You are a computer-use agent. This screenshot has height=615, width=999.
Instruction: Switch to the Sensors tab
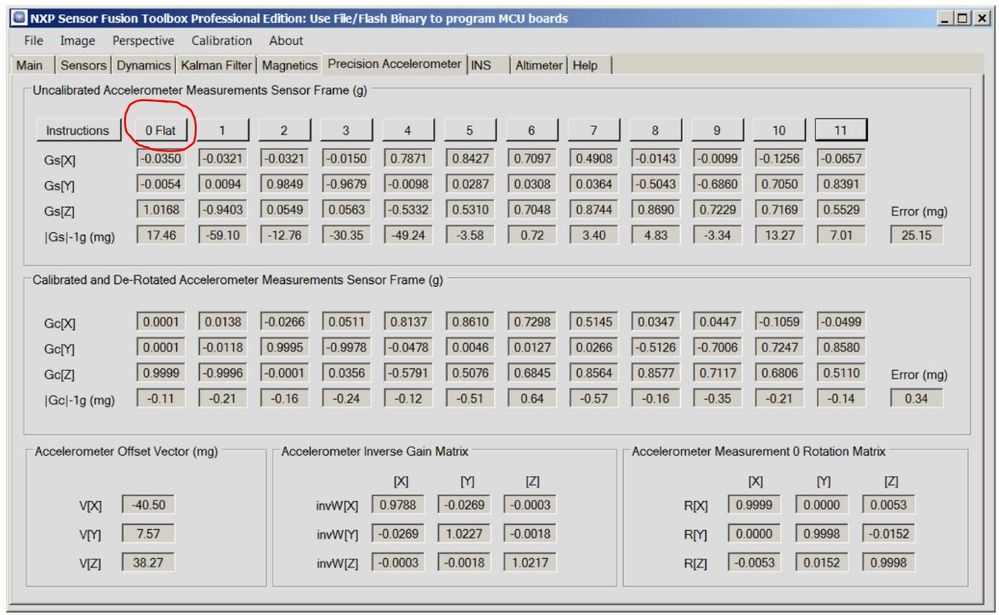(x=83, y=65)
